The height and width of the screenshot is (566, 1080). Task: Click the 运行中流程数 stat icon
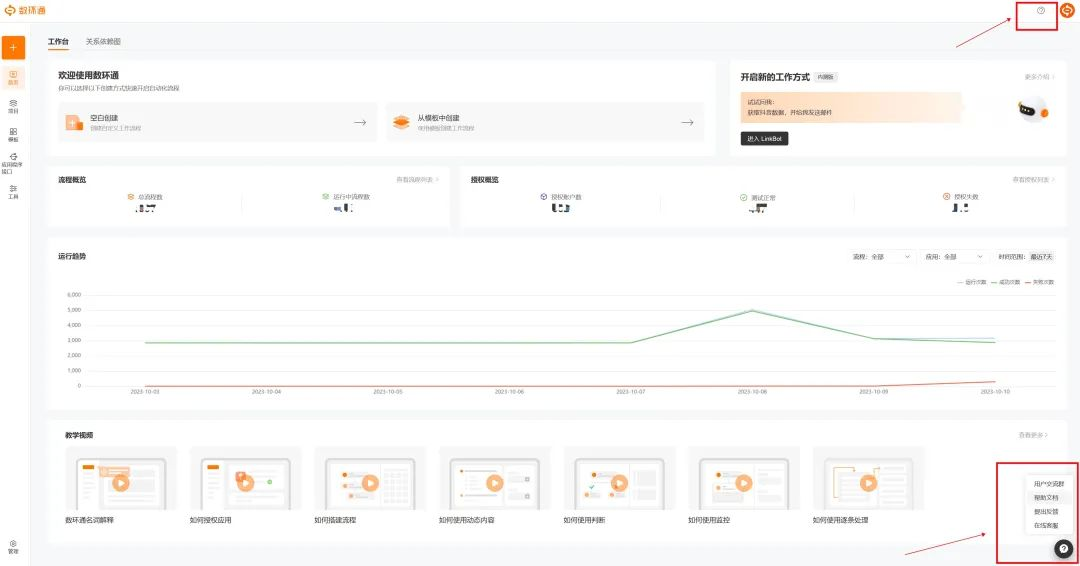326,197
